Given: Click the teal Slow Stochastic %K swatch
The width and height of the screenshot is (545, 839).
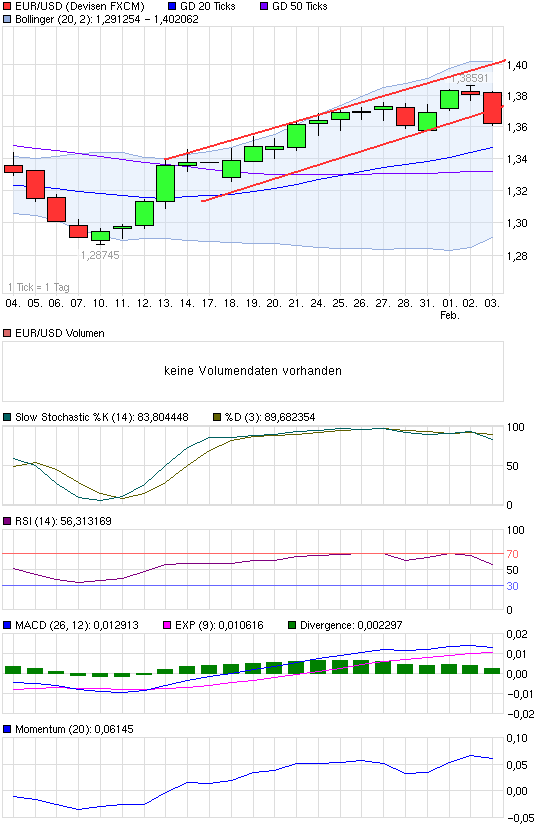Looking at the screenshot, I should [7, 417].
